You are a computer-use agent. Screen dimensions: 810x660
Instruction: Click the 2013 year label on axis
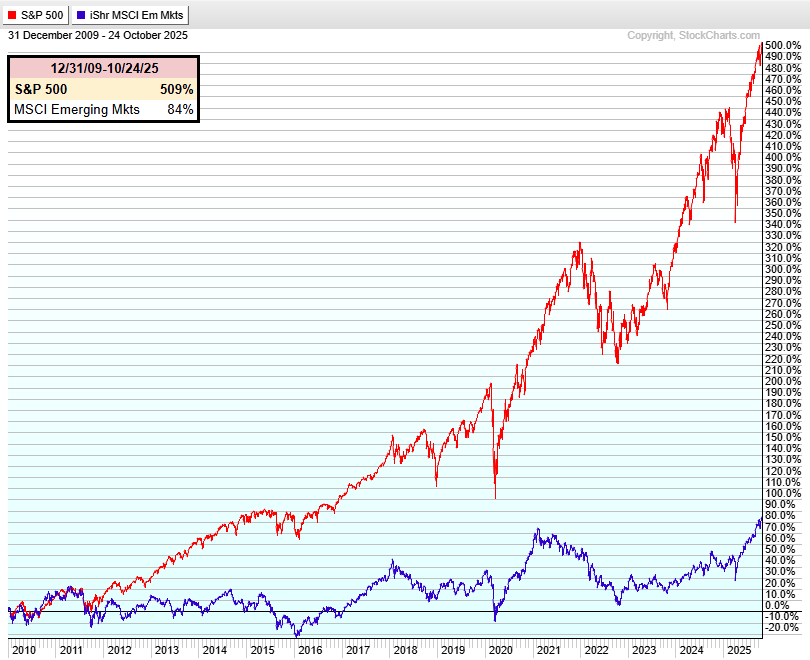click(x=167, y=650)
